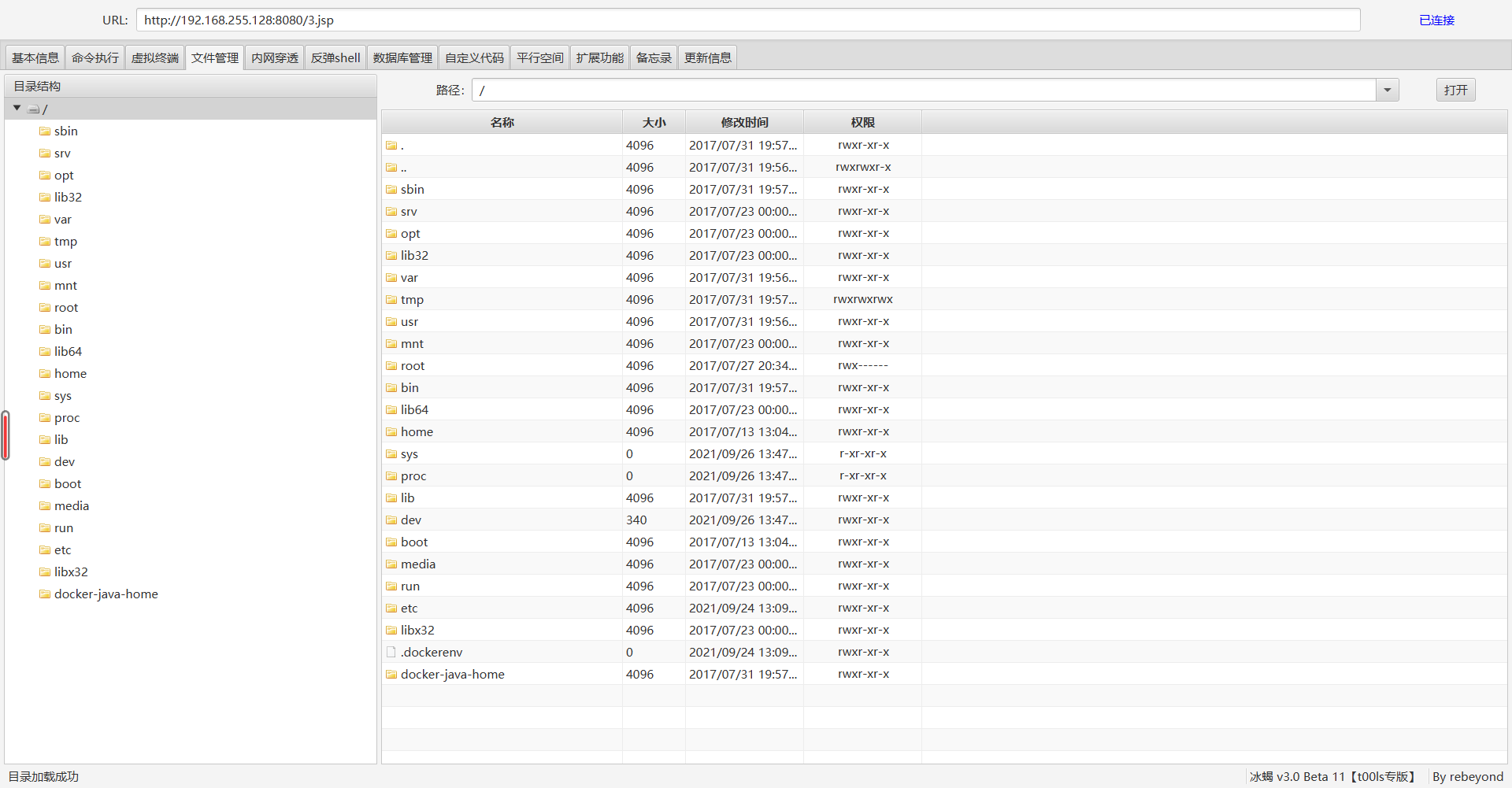Click the home folder icon in directory tree
This screenshot has width=1512, height=788.
pyautogui.click(x=45, y=374)
